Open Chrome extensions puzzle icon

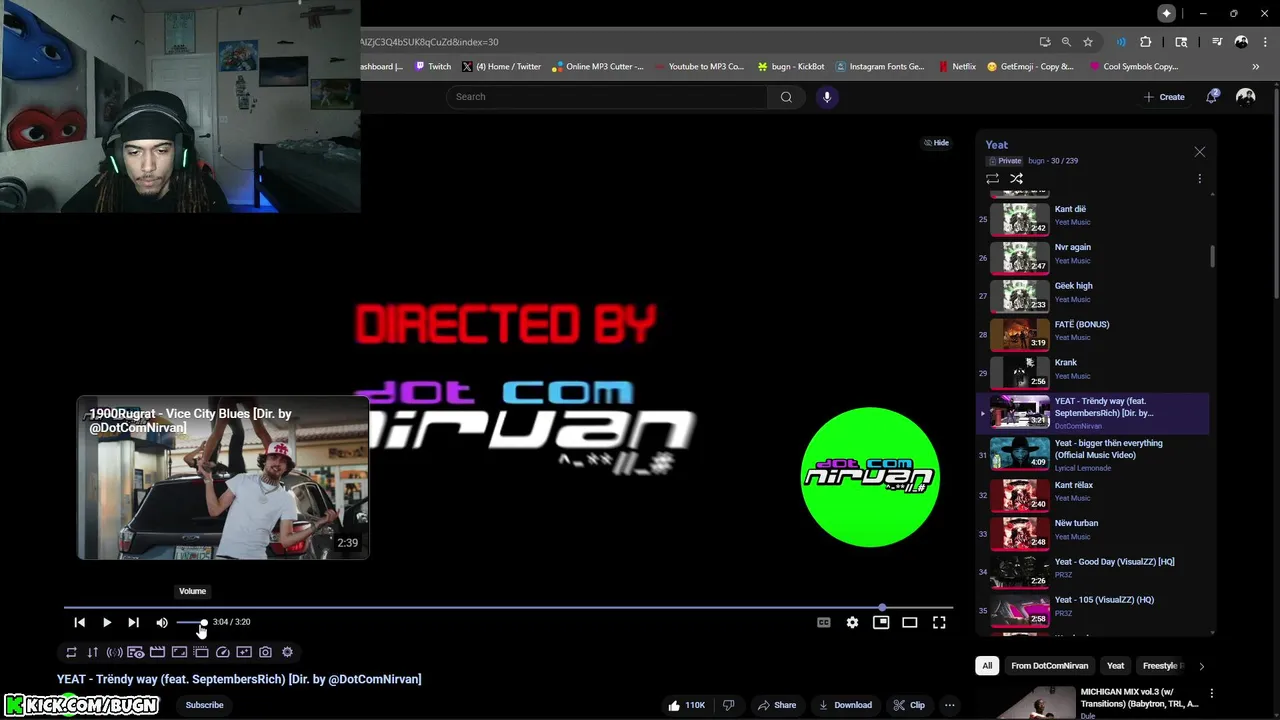coord(1146,42)
